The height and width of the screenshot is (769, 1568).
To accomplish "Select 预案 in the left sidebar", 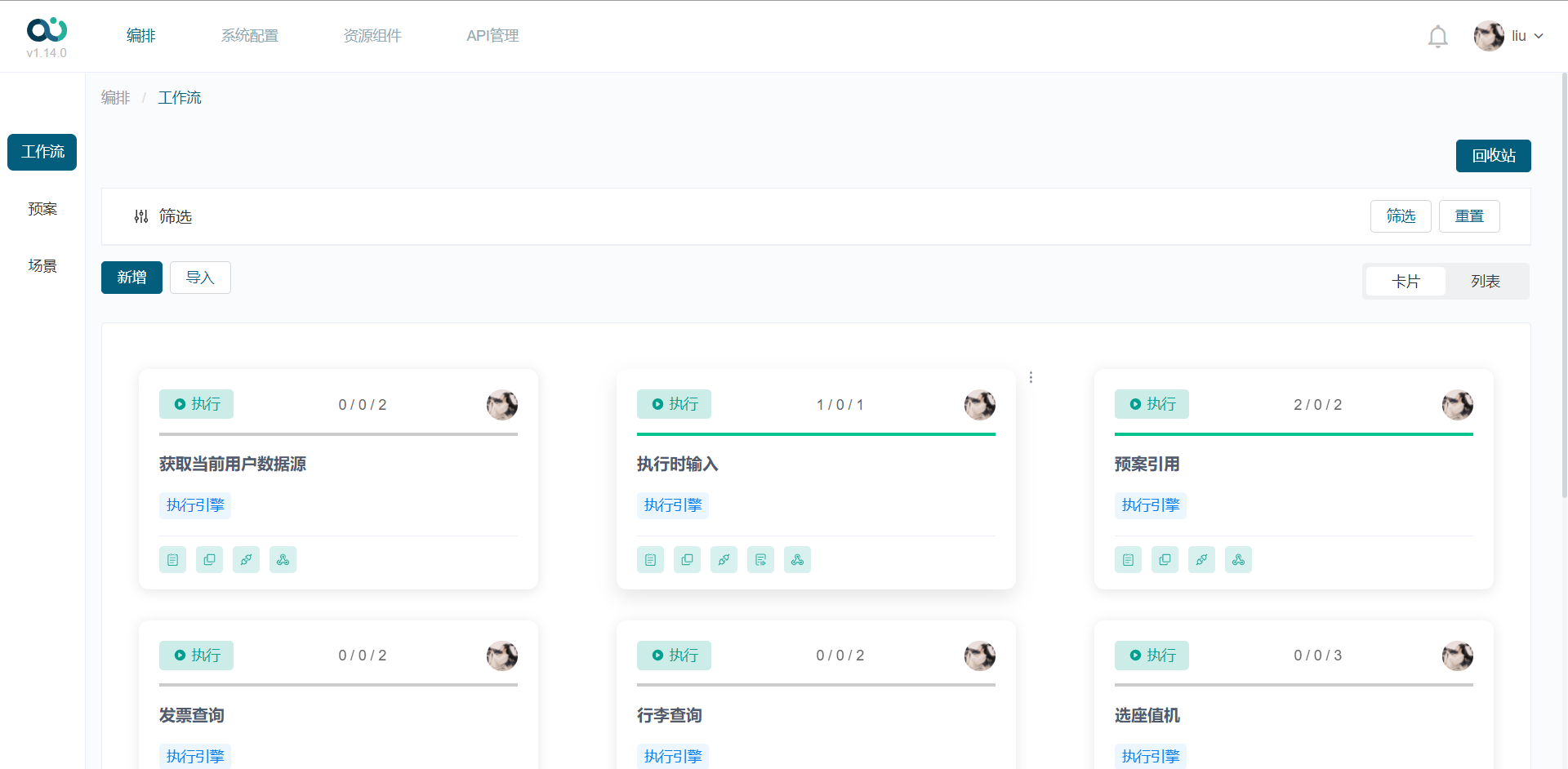I will [42, 209].
